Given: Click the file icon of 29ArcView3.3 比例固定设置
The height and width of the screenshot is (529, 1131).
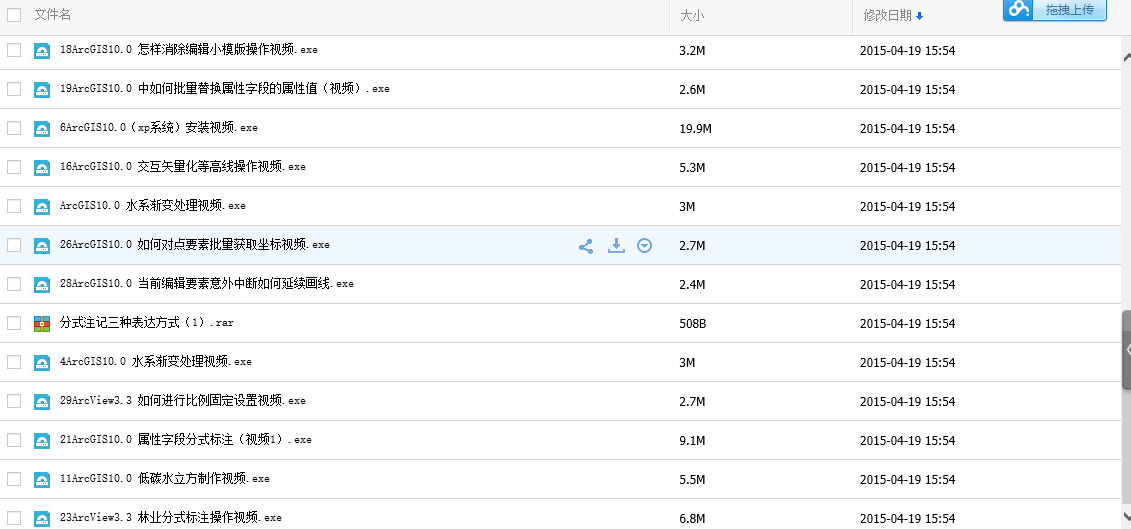Looking at the screenshot, I should (42, 401).
